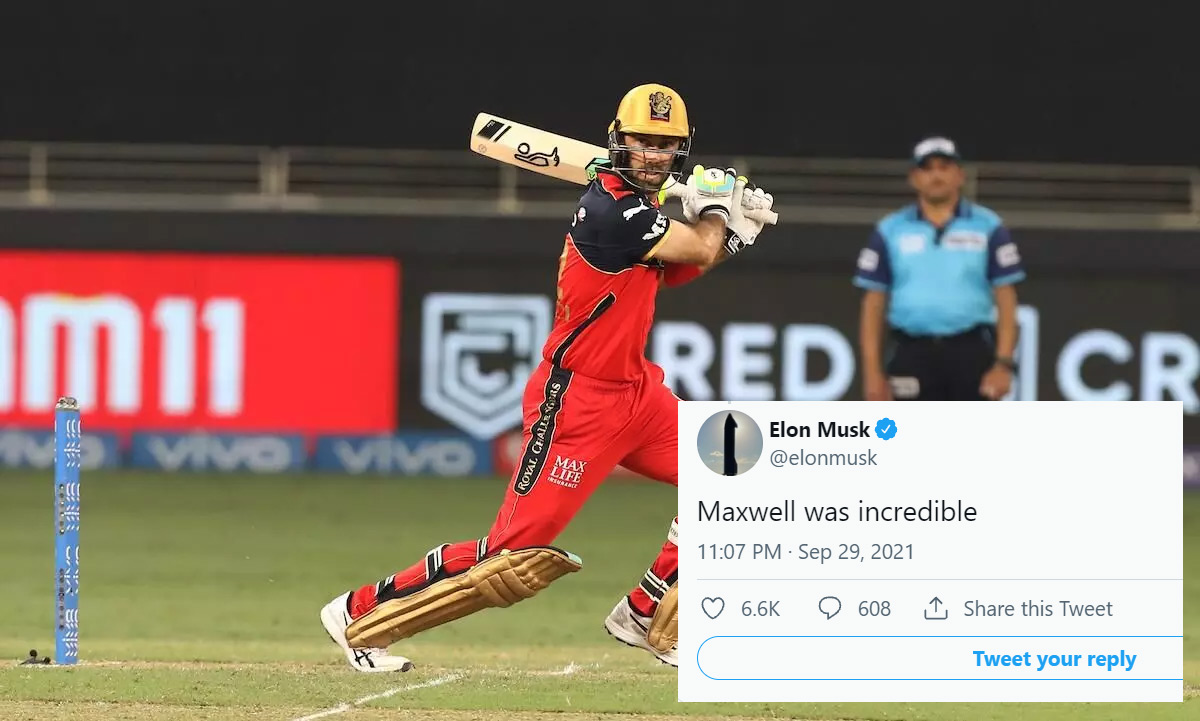Open the 11:07 PM Sep 29, 2021 timestamp

pyautogui.click(x=806, y=552)
